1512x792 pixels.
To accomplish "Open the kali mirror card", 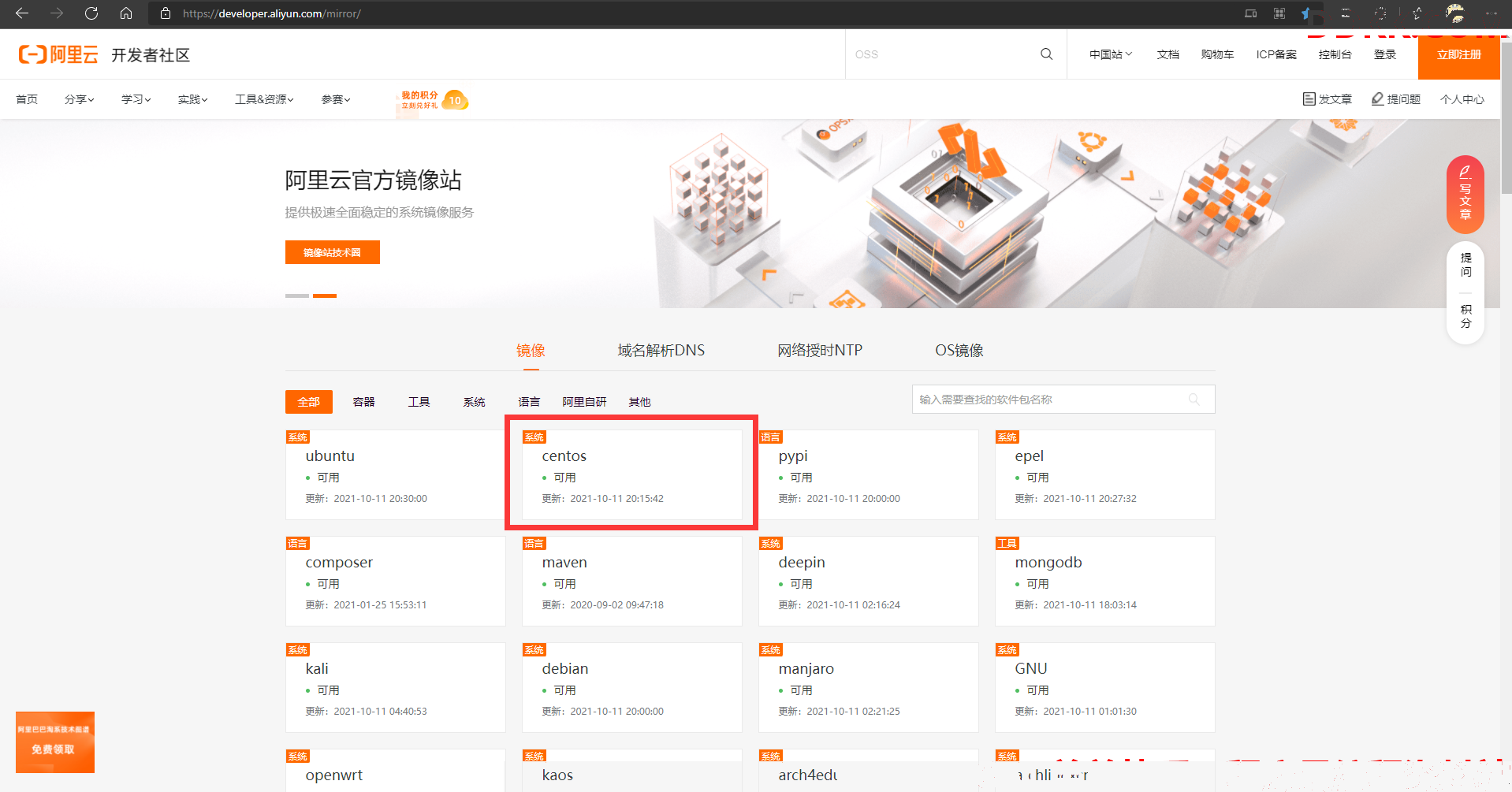I will [396, 687].
